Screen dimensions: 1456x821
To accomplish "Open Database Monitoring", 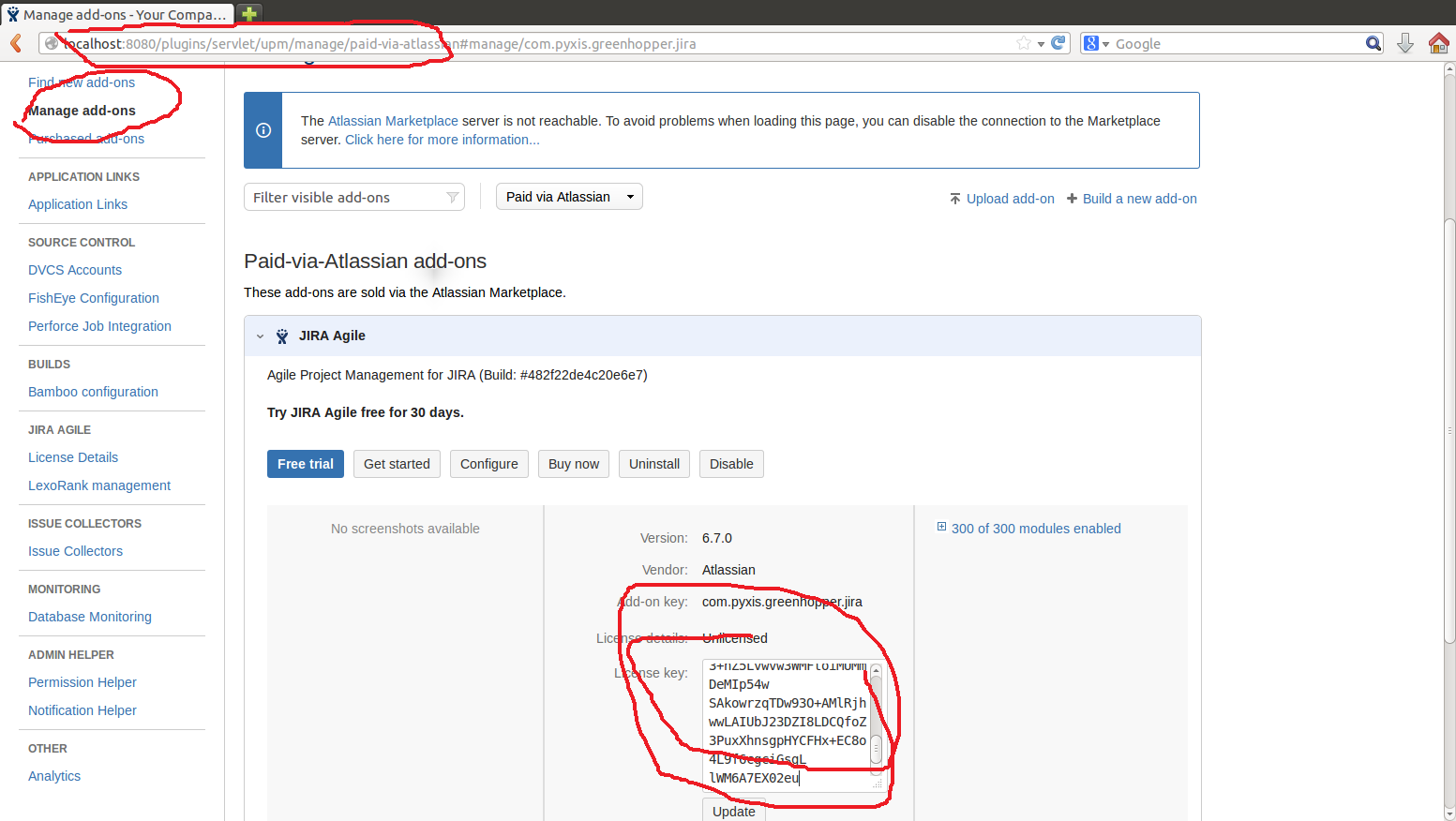I will tap(90, 617).
